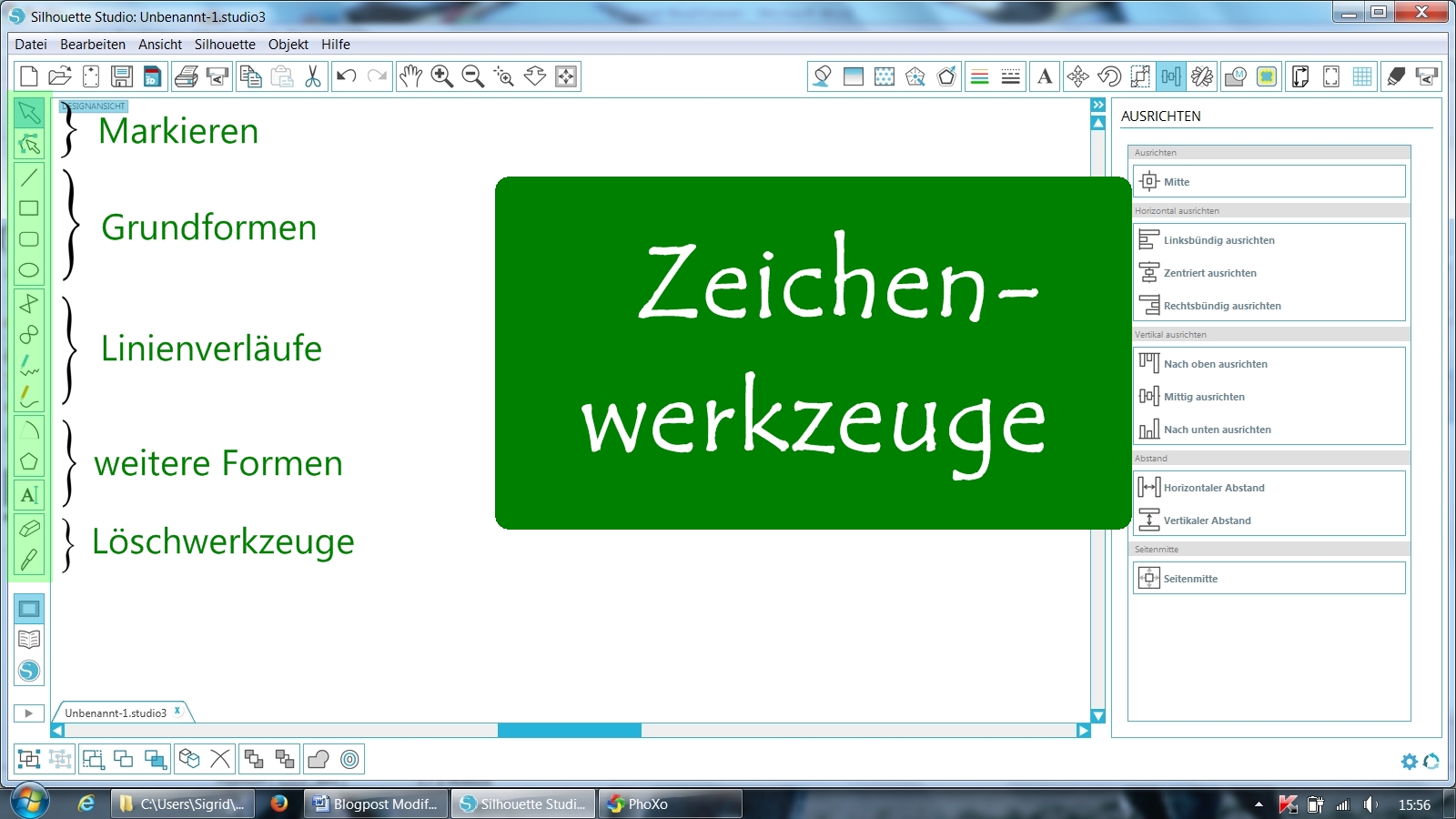Viewport: 1456px width, 819px height.
Task: Select the arrow selection tool
Action: coord(29,112)
